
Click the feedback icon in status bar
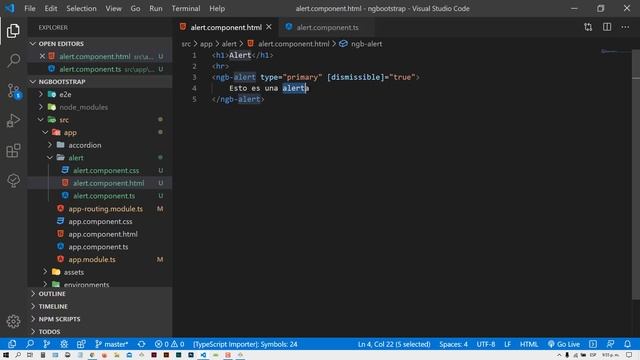pos(610,344)
